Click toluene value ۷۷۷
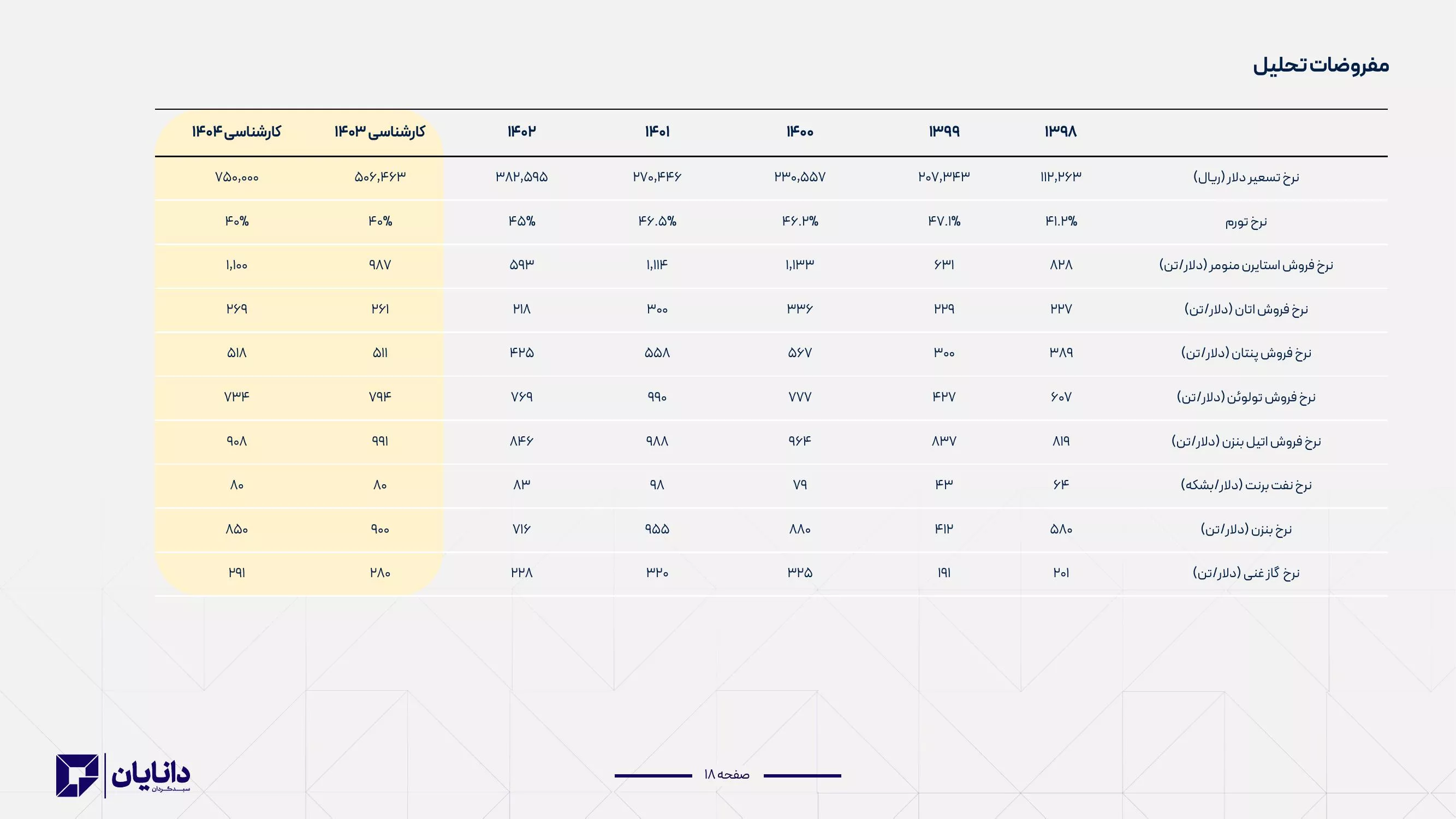The width and height of the screenshot is (1456, 819). pos(800,397)
